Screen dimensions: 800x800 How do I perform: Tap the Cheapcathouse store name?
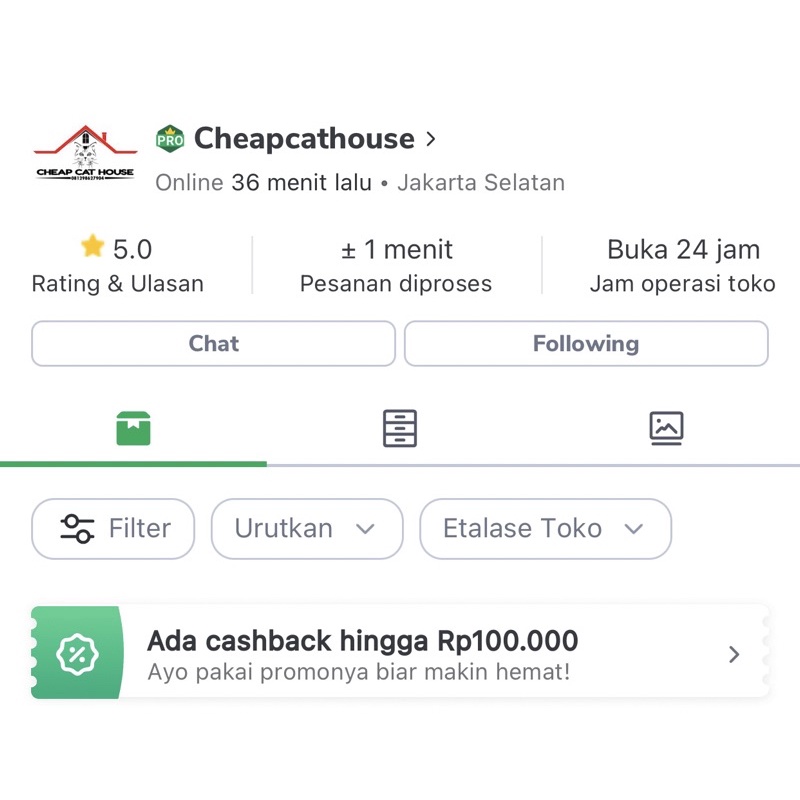tap(304, 139)
